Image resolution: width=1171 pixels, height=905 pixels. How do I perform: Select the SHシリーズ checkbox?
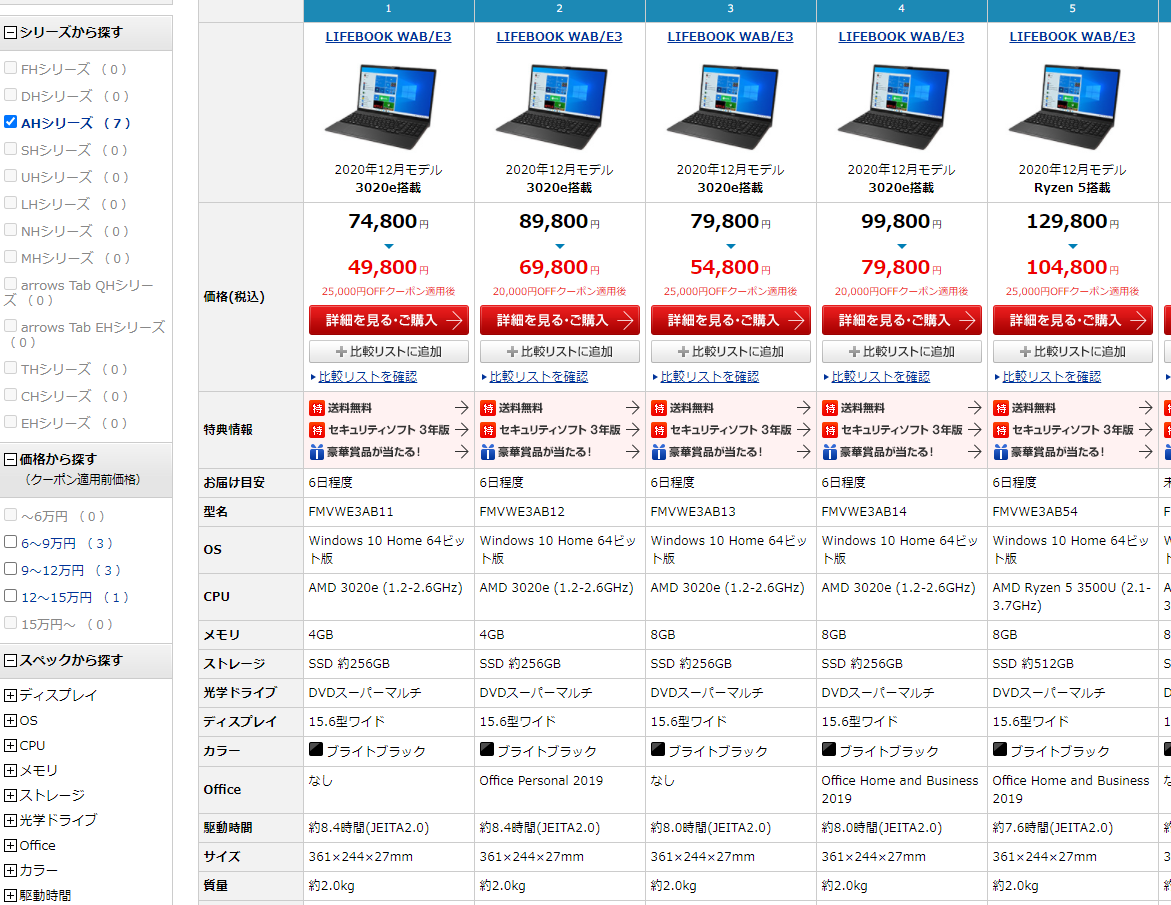(10, 149)
